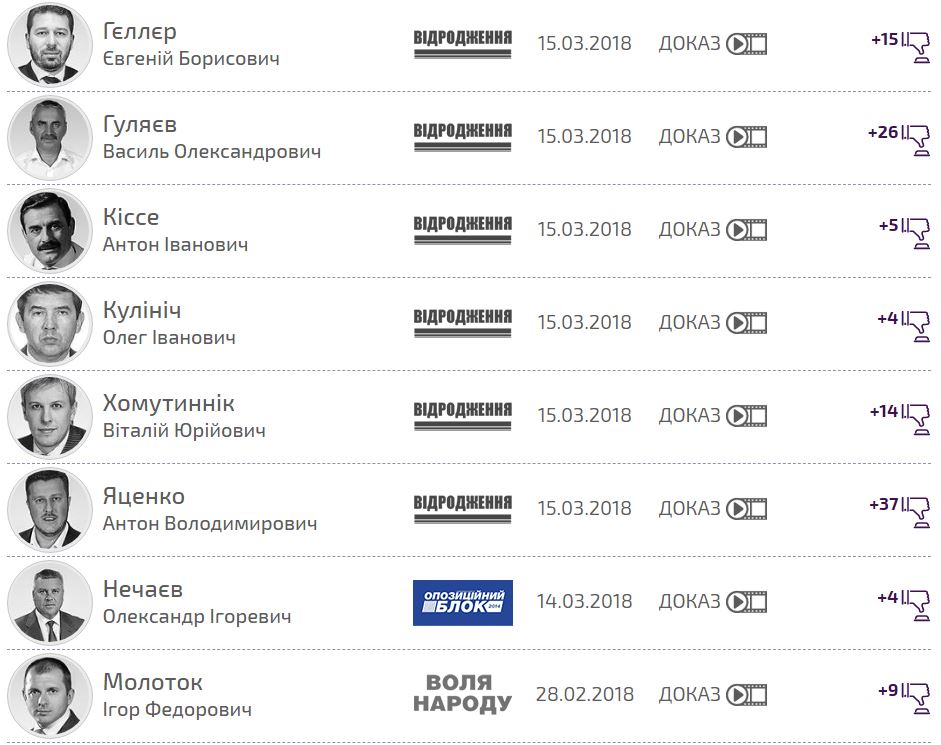
Task: Click the 28.02.2018 date in Молоток's row
Action: pyautogui.click(x=585, y=692)
